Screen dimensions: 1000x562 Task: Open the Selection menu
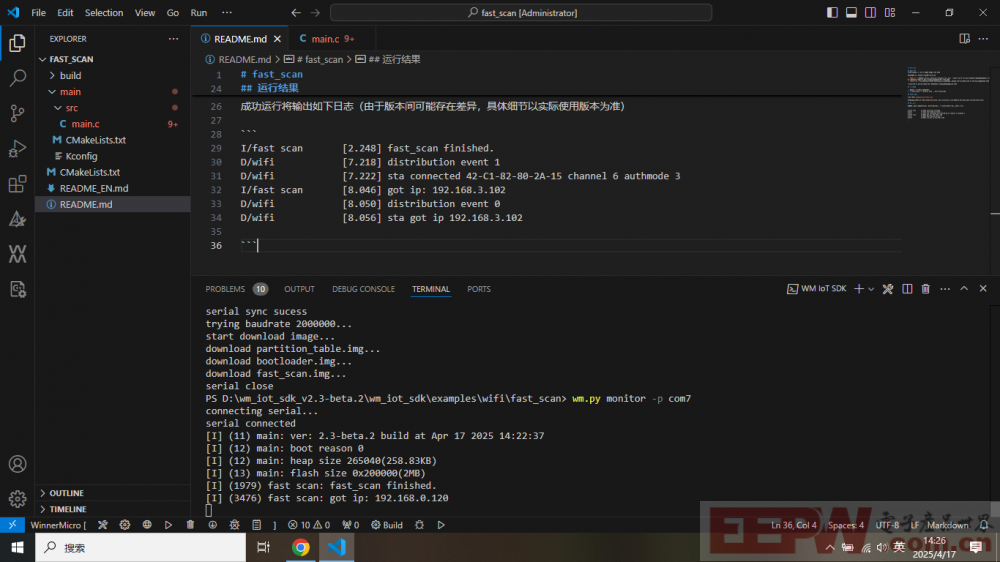(x=104, y=13)
